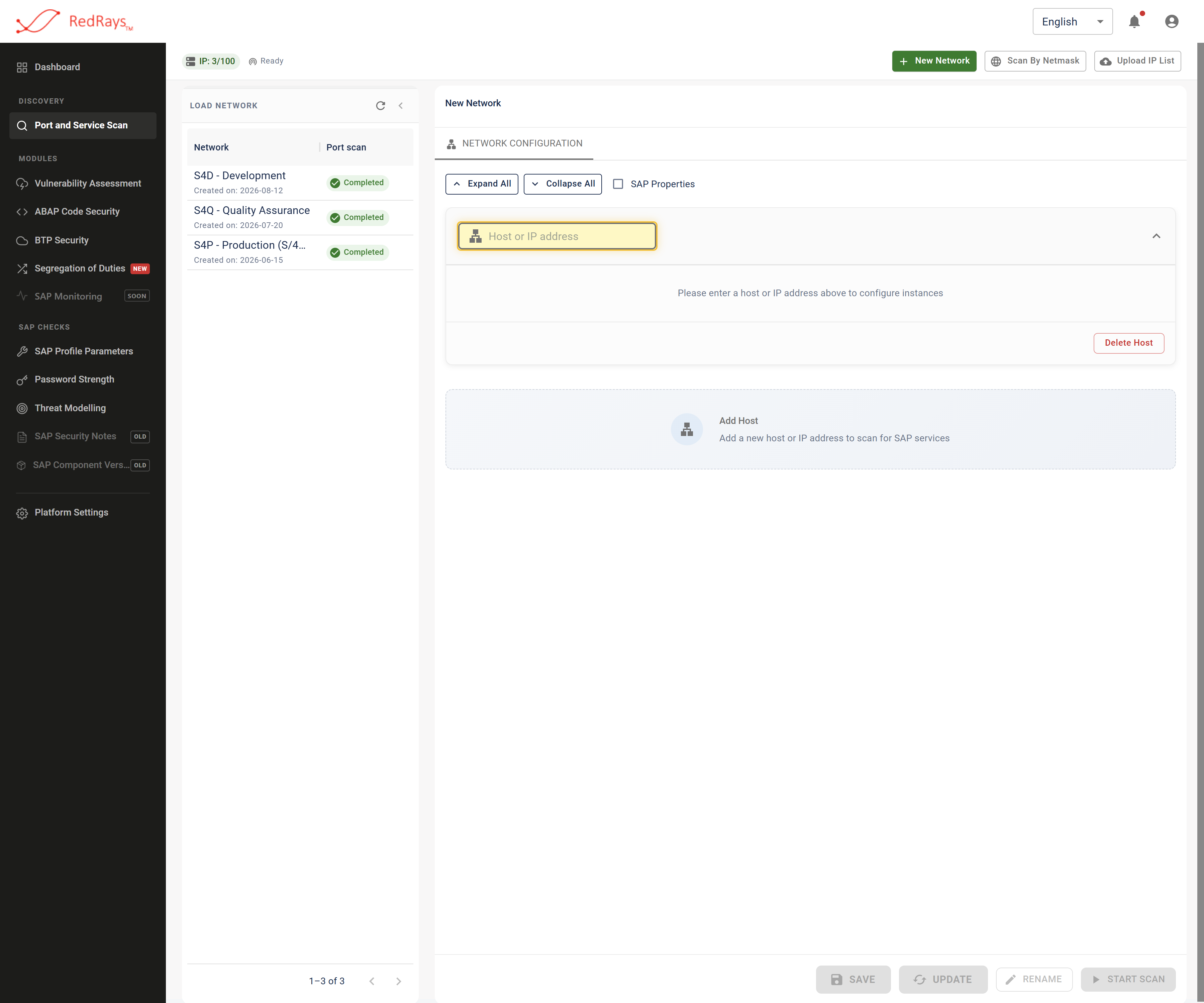Viewport: 1204px width, 1003px height.
Task: Click the SAP Profile Parameters wrench icon
Action: click(x=22, y=351)
